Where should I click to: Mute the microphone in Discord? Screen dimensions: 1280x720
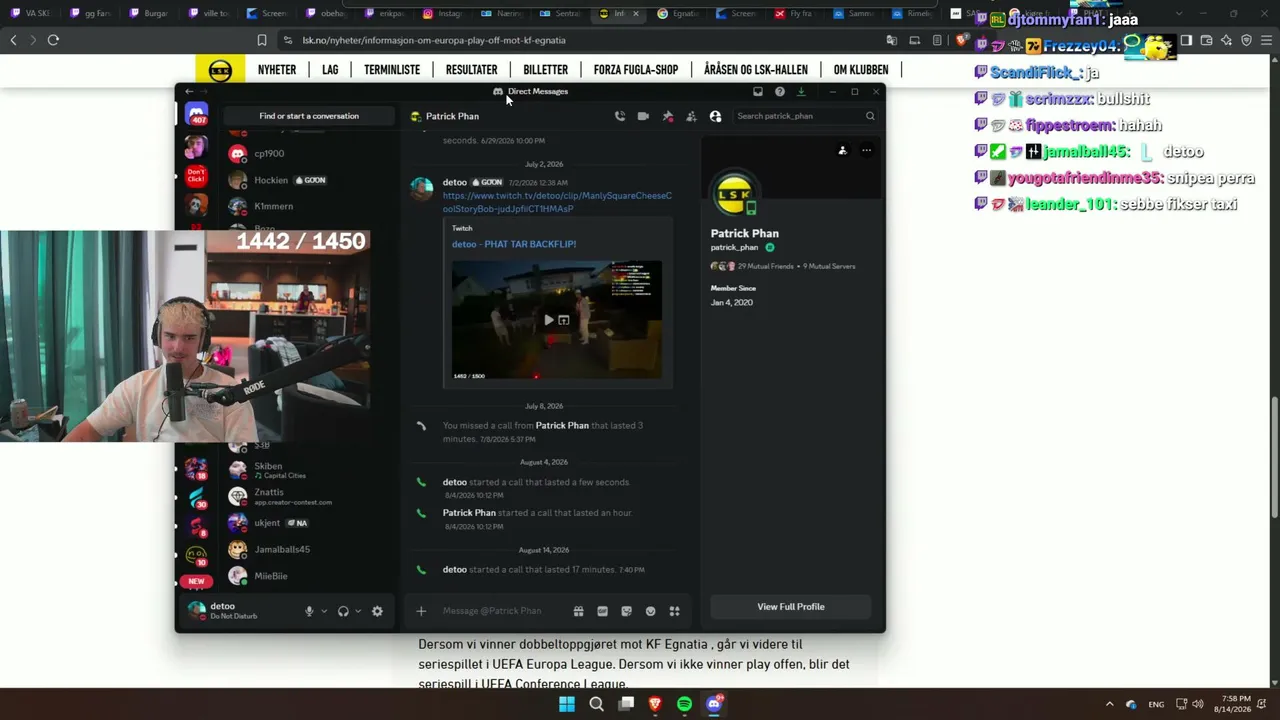pos(309,611)
